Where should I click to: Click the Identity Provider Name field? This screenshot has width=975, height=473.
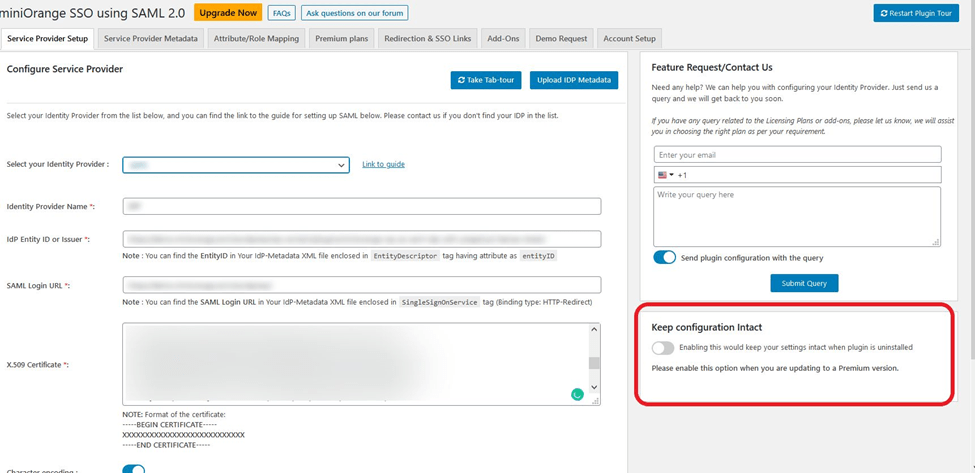click(x=362, y=206)
